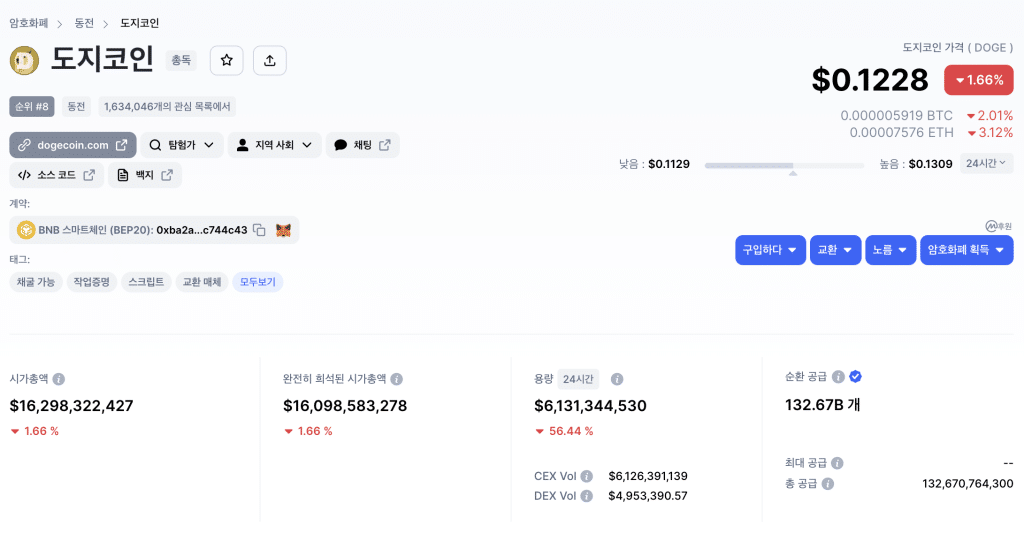Copy the BEP20 contract address
This screenshot has height=534, width=1024.
click(259, 230)
